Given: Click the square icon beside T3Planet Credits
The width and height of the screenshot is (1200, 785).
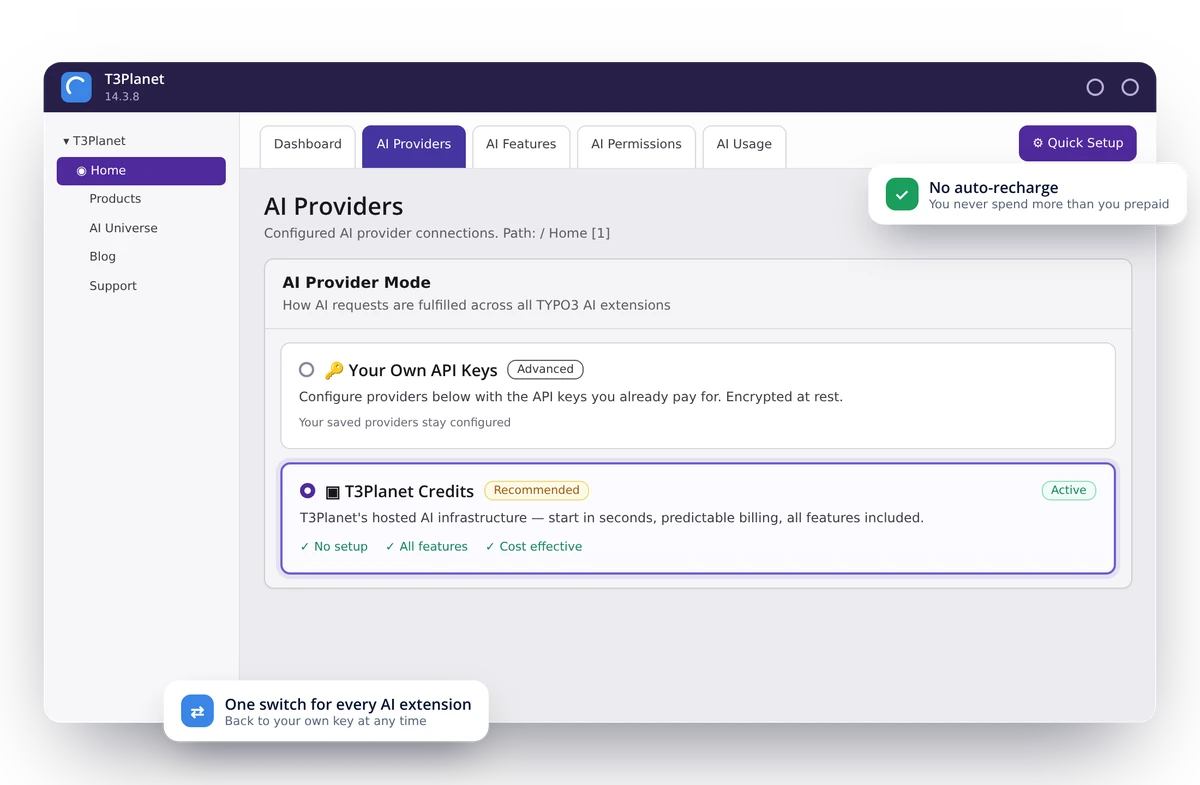Looking at the screenshot, I should [333, 492].
